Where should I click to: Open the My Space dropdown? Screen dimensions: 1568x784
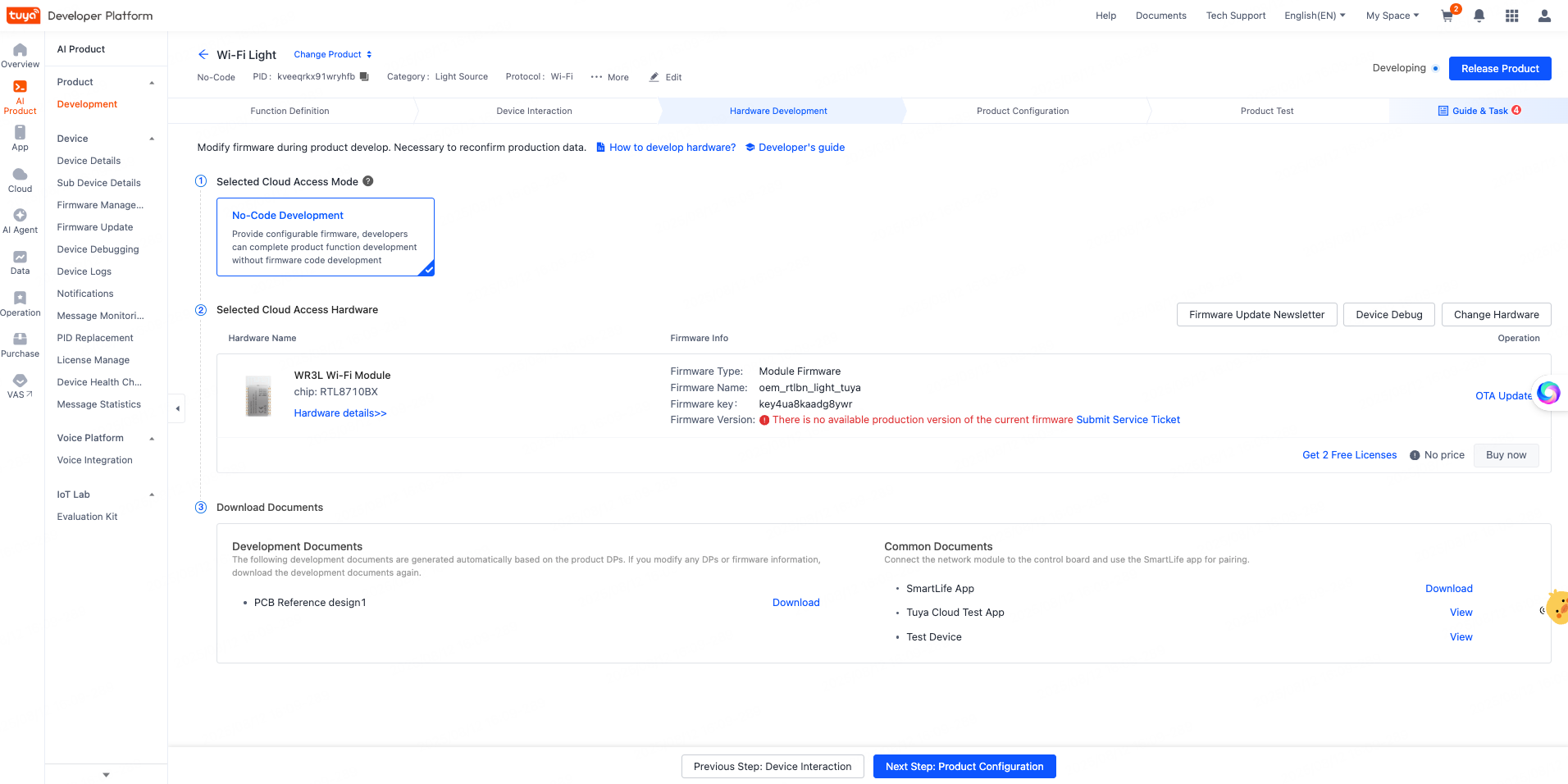[x=1392, y=16]
